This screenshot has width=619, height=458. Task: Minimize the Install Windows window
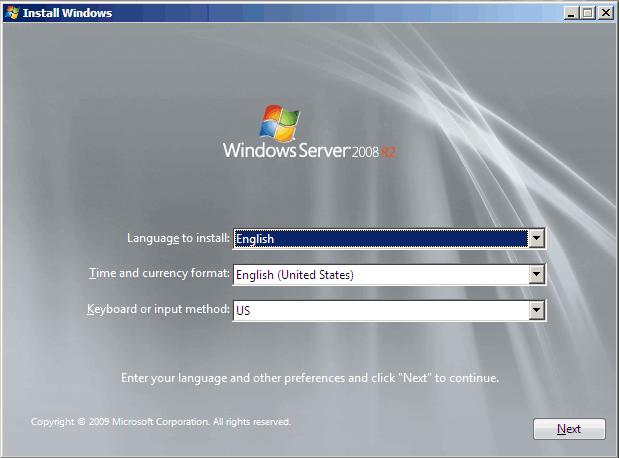point(570,13)
